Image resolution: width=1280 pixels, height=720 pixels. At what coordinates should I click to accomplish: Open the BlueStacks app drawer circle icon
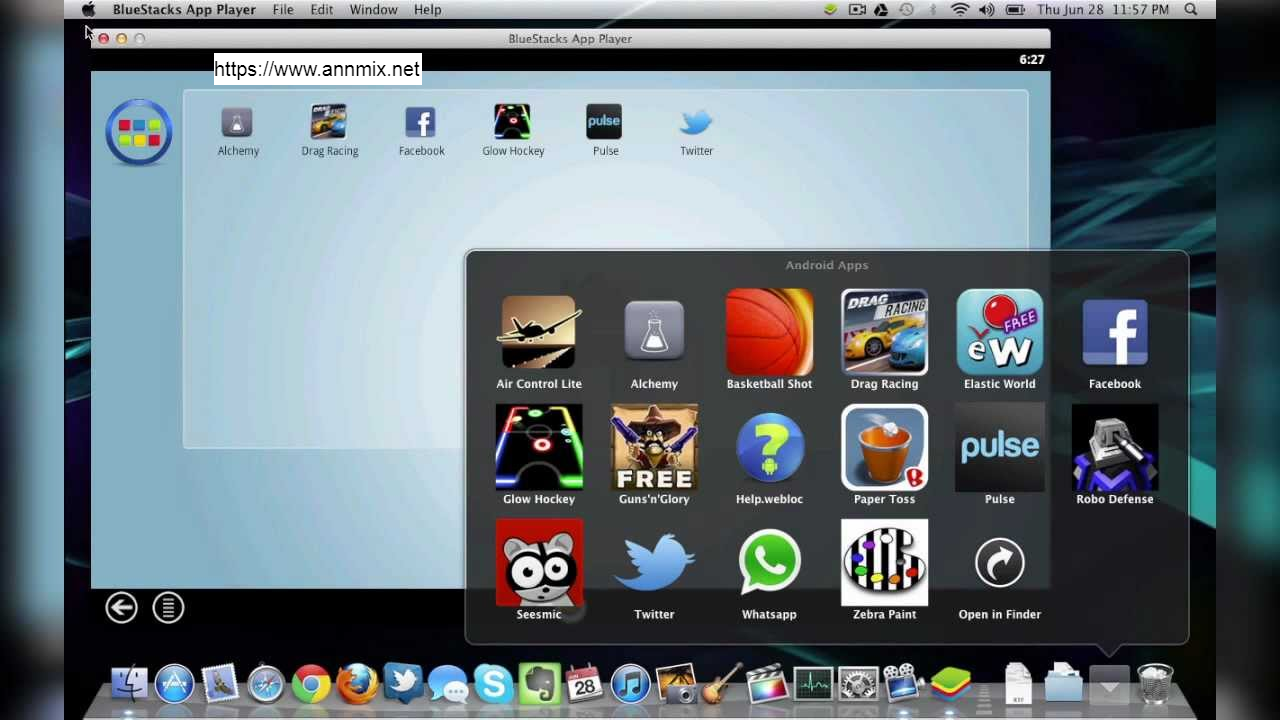coord(139,132)
